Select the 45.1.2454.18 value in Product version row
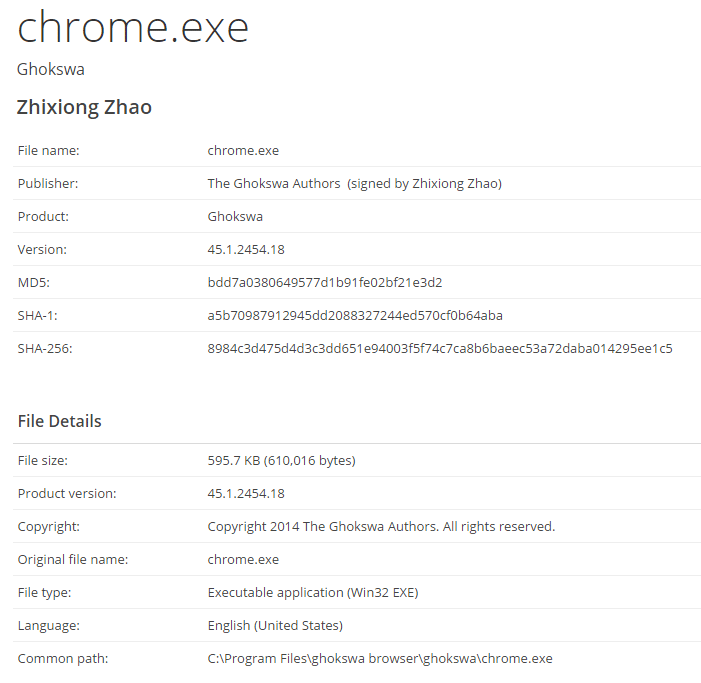This screenshot has width=701, height=683. [x=246, y=493]
